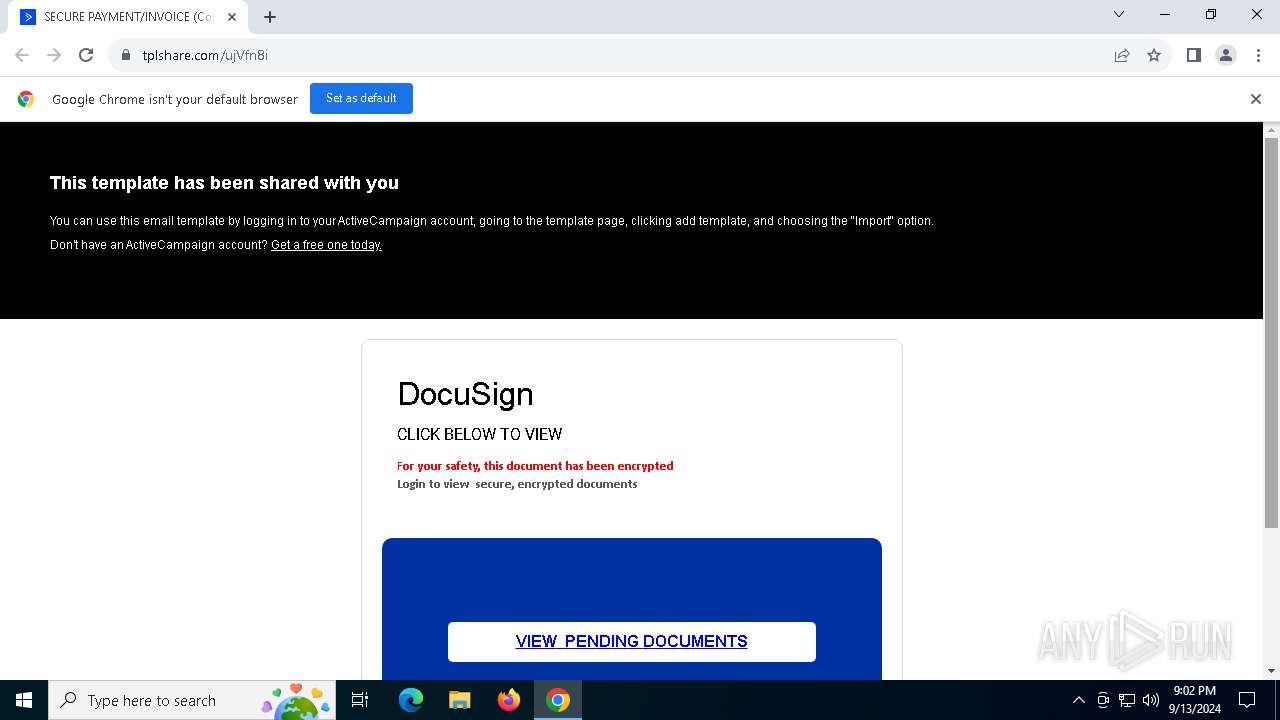Click VIEW PENDING DOCUMENTS link
The height and width of the screenshot is (720, 1280).
631,642
